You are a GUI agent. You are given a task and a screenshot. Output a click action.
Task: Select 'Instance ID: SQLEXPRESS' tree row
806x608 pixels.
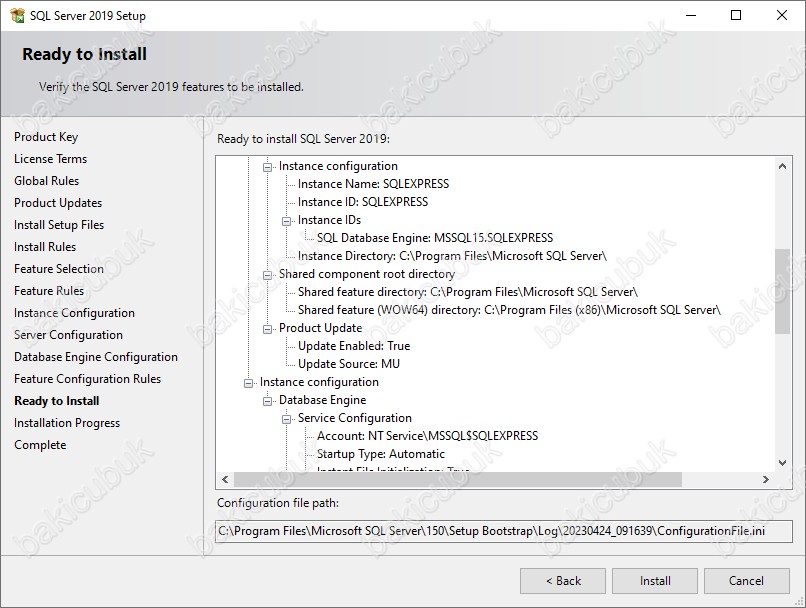(363, 202)
